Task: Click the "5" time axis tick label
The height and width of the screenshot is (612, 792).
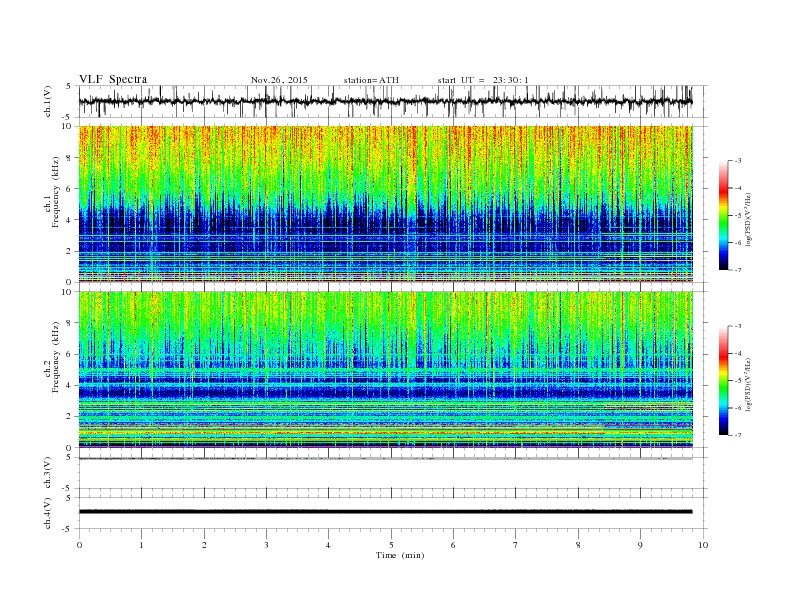Action: click(x=391, y=545)
